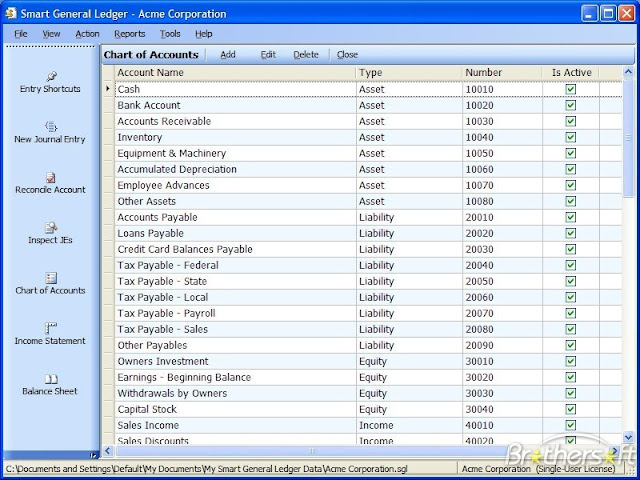Click the vertical scrollbar down arrow

point(629,438)
